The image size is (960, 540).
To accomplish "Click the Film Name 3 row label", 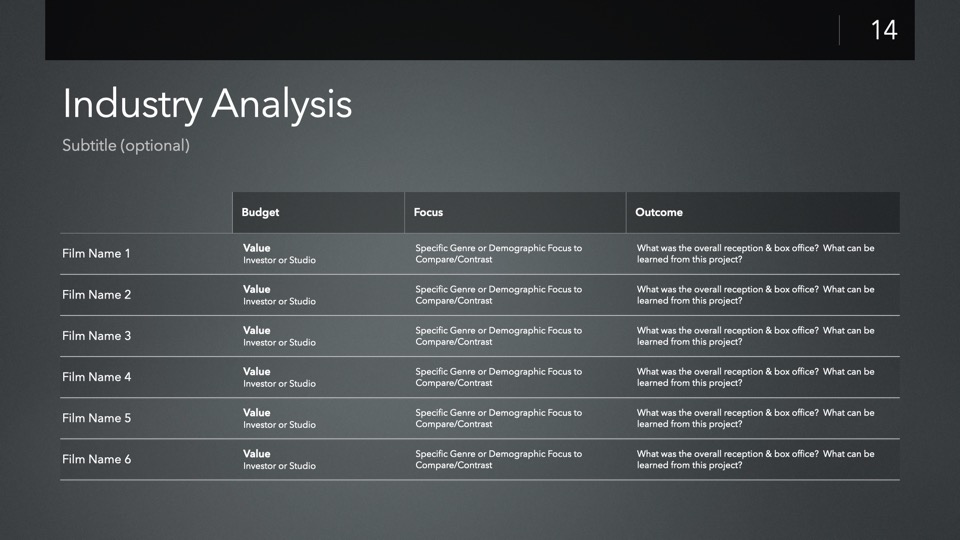I will tap(96, 336).
